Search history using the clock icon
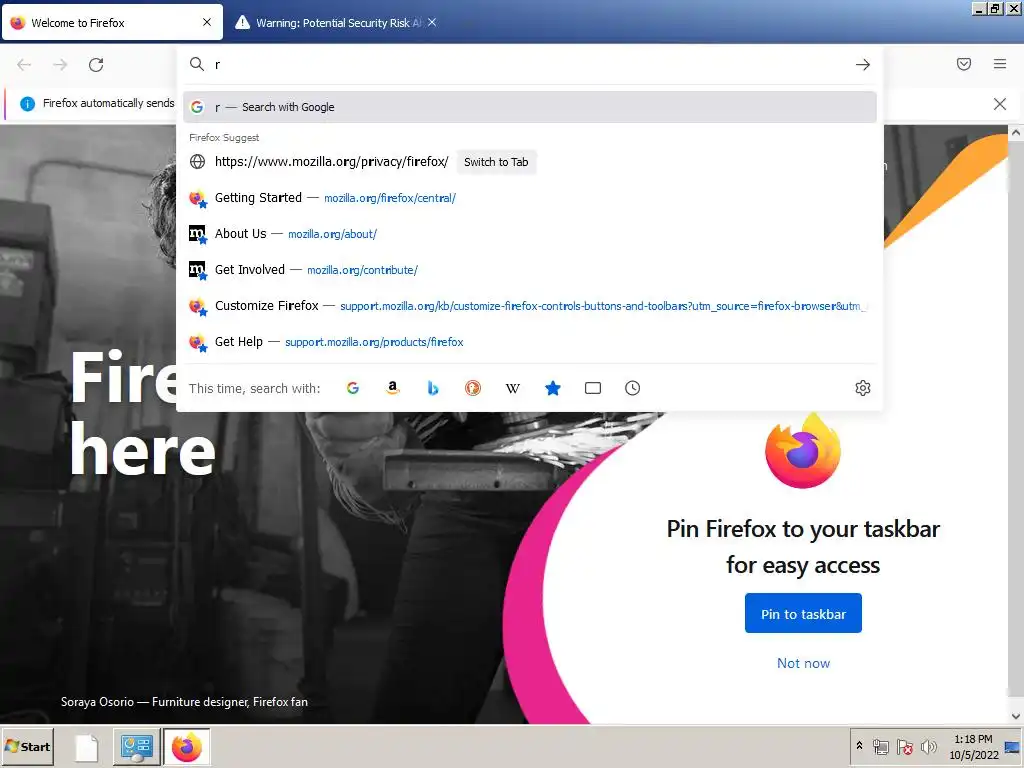This screenshot has width=1024, height=768. (632, 389)
